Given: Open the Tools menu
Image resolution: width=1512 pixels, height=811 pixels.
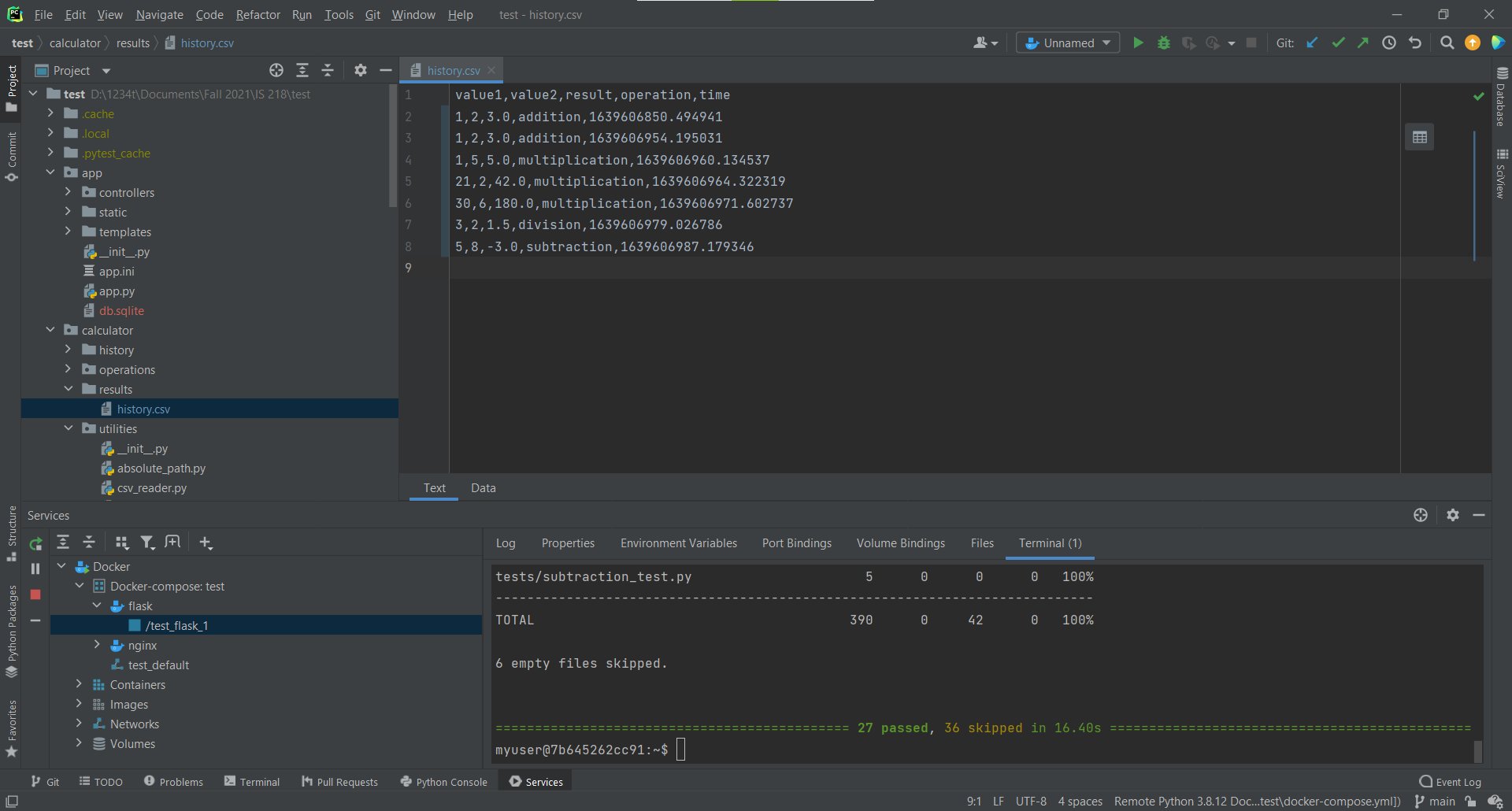Looking at the screenshot, I should (x=339, y=15).
